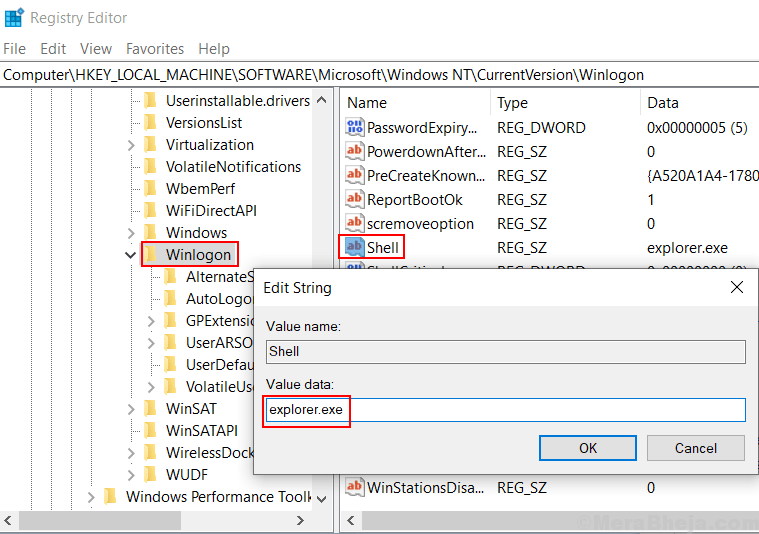759x534 pixels.
Task: Select the Winlogon folder icon
Action: point(151,255)
